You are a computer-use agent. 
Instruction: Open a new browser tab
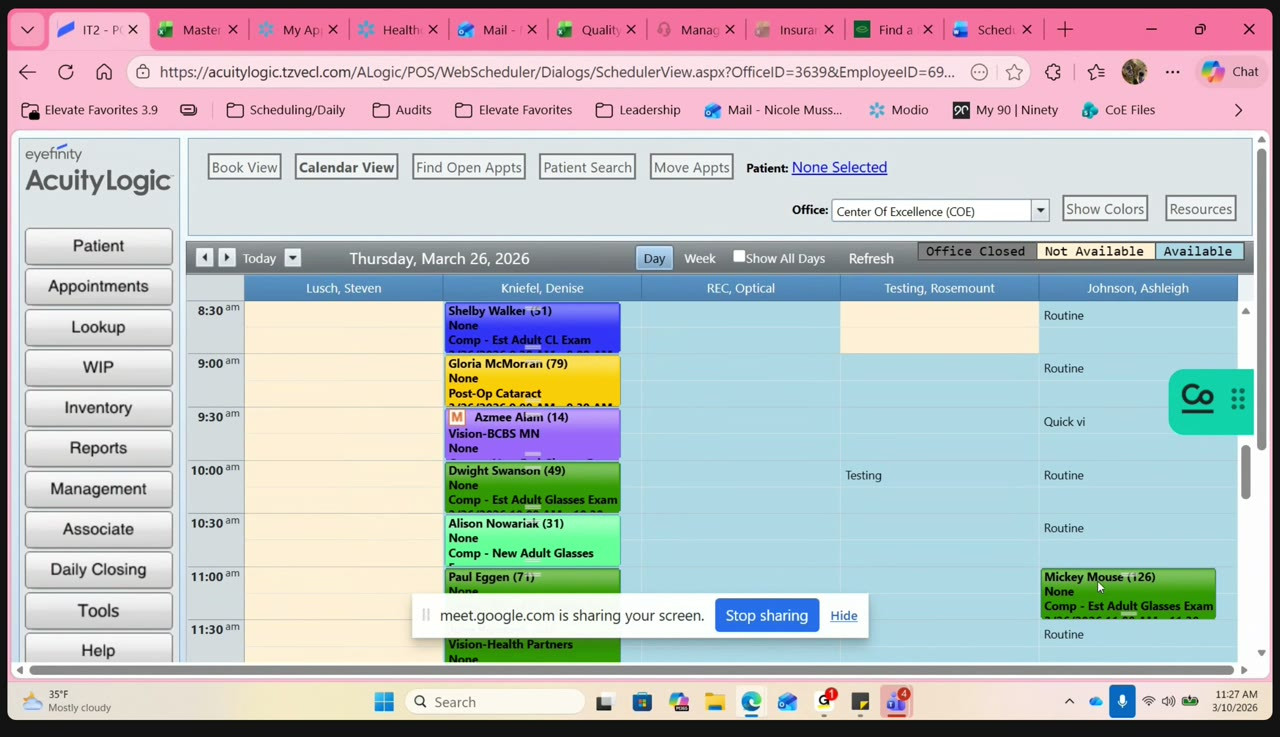[x=1065, y=30]
